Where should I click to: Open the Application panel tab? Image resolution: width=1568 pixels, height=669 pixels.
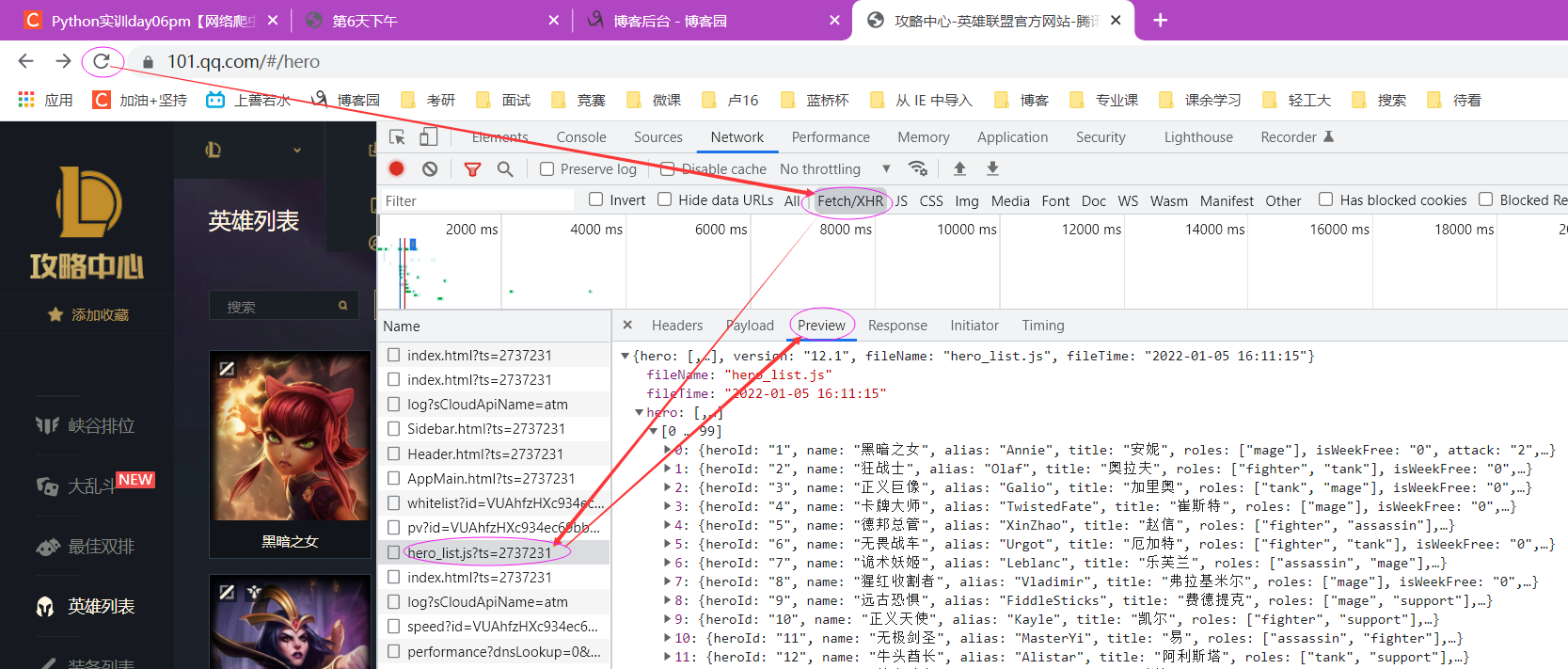click(1012, 137)
